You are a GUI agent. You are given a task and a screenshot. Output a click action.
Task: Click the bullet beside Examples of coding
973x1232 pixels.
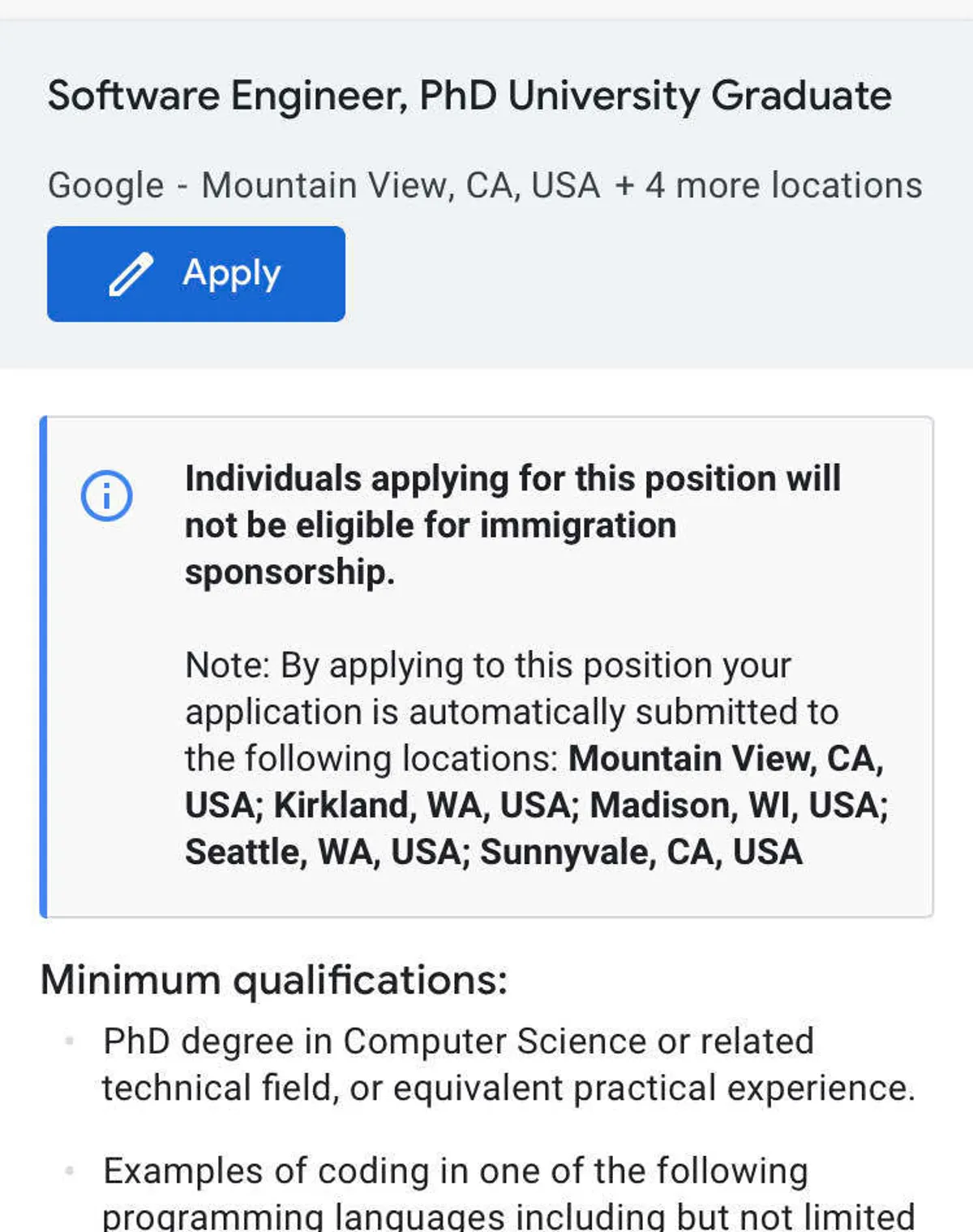click(70, 1170)
